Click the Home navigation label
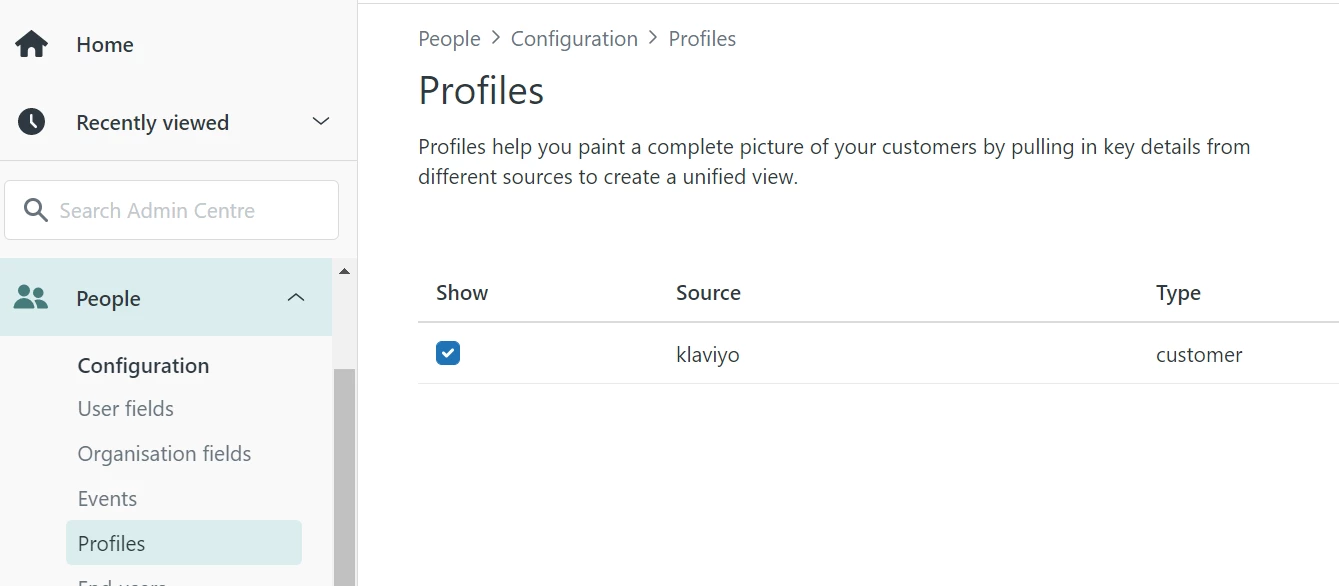This screenshot has width=1339, height=586. pos(105,45)
